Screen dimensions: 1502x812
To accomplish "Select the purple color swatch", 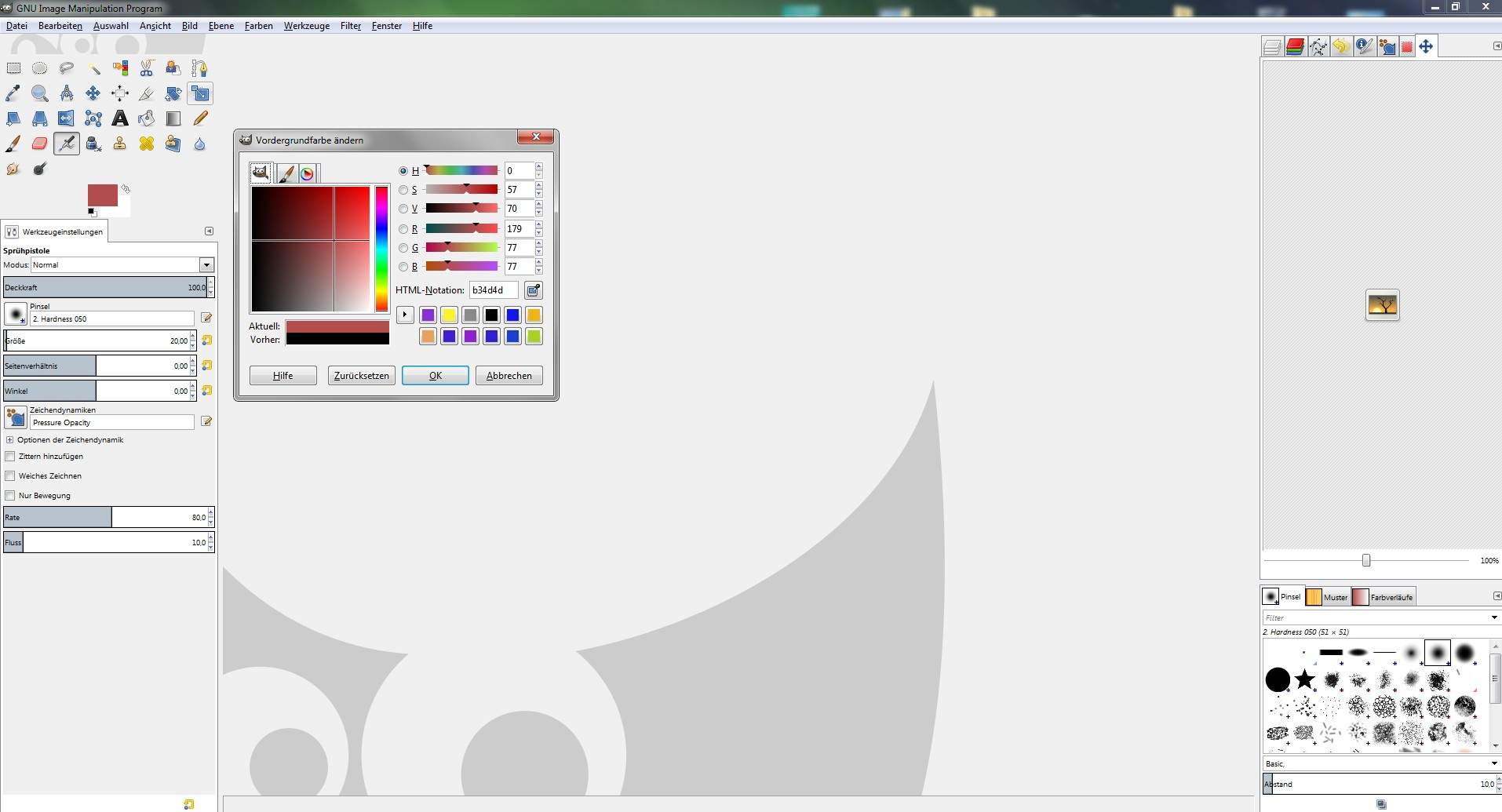I will pyautogui.click(x=428, y=314).
